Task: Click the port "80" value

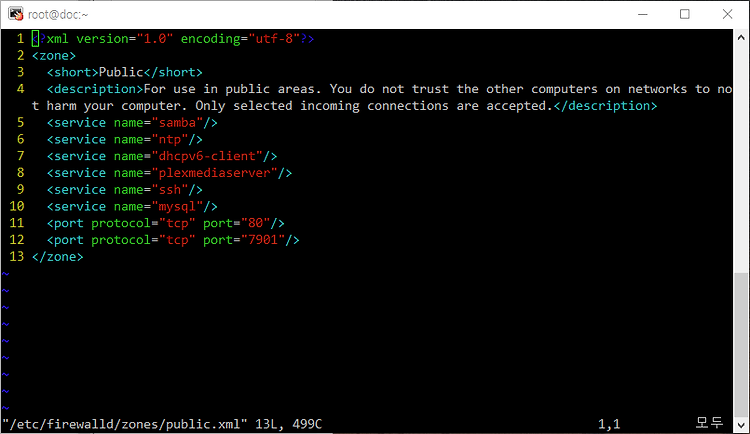Action: pos(255,223)
